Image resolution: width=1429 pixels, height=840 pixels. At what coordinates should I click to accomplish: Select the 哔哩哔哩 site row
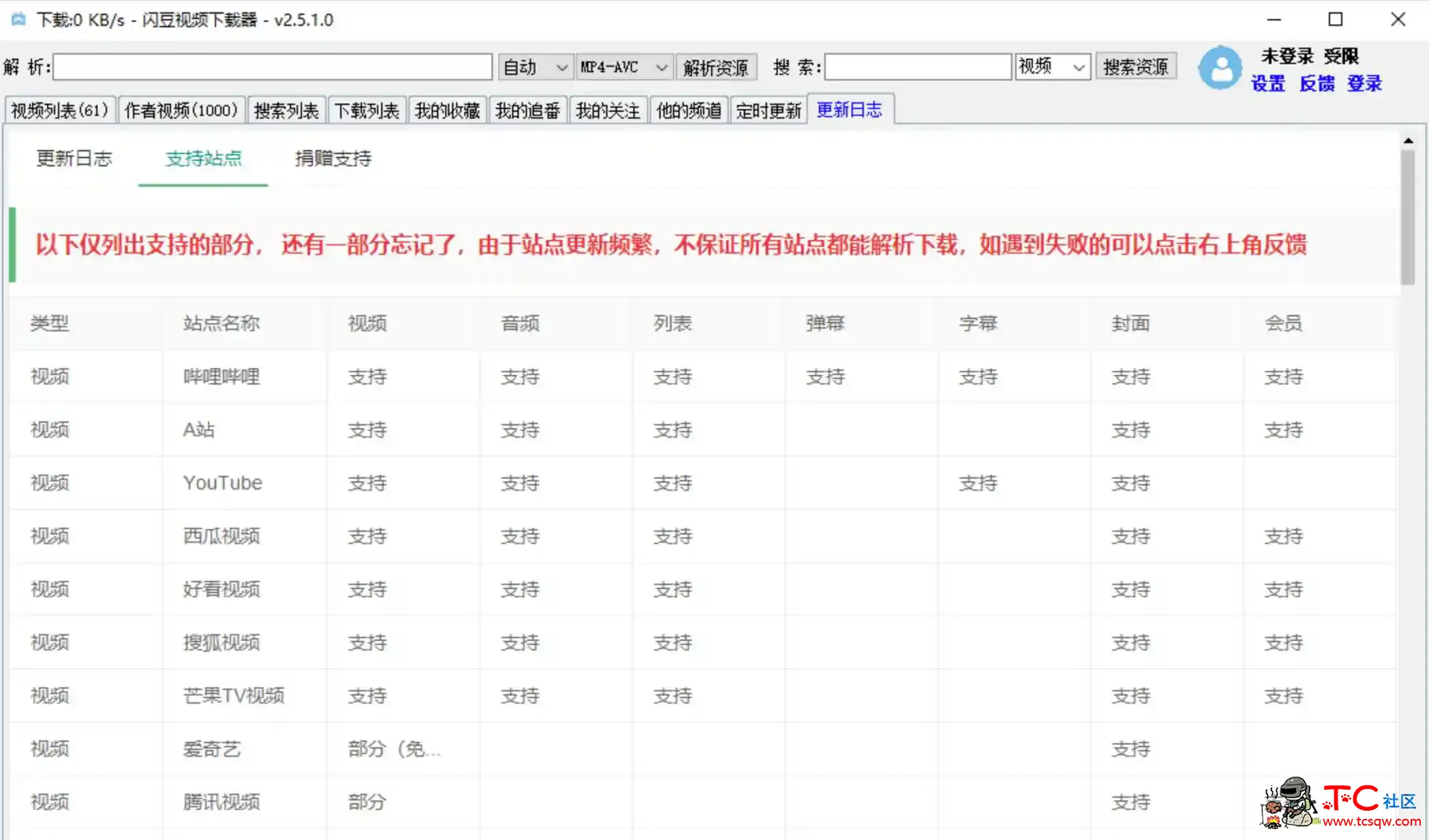pyautogui.click(x=704, y=376)
